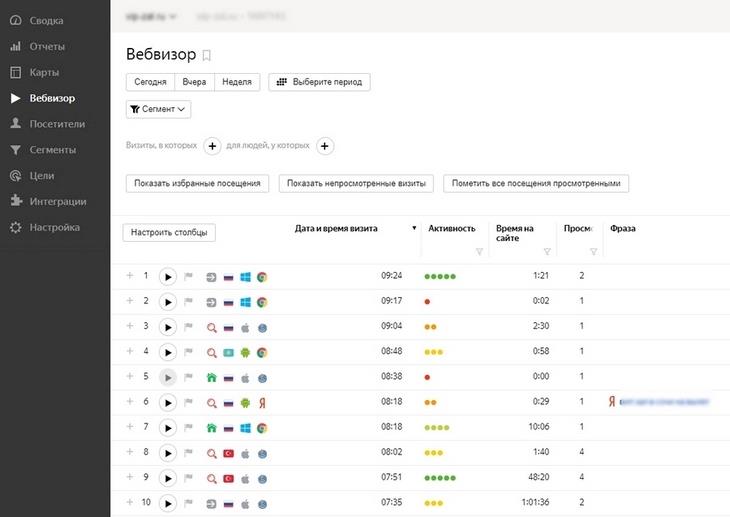Add condition after 'для людей, у которых'
This screenshot has height=517, width=730.
tap(325, 146)
